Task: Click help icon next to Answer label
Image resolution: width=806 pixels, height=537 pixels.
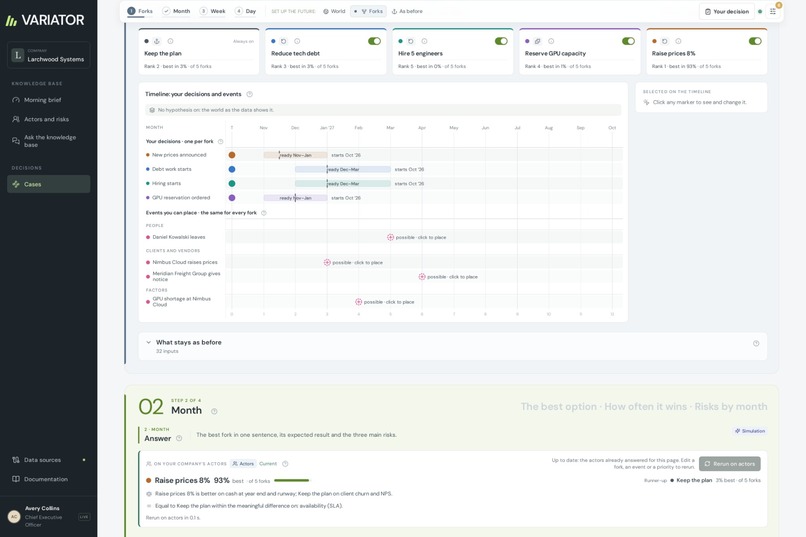Action: 179,438
